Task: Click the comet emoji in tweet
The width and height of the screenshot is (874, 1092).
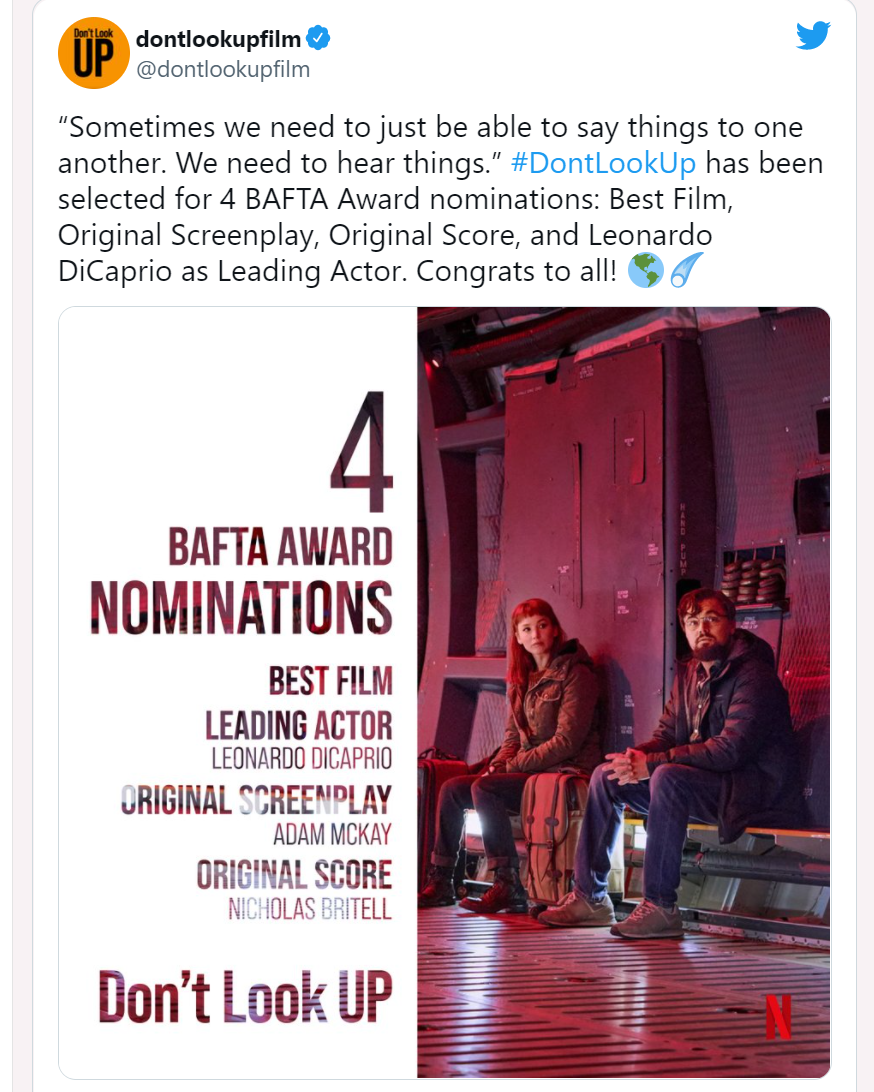Action: pyautogui.click(x=686, y=270)
